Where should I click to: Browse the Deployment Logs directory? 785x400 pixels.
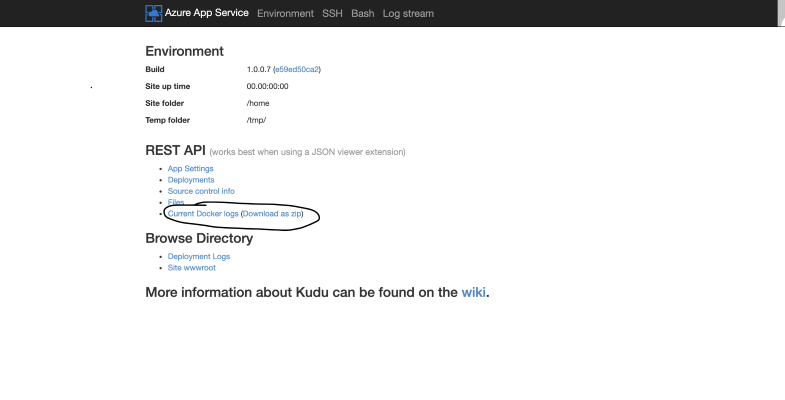(x=199, y=256)
